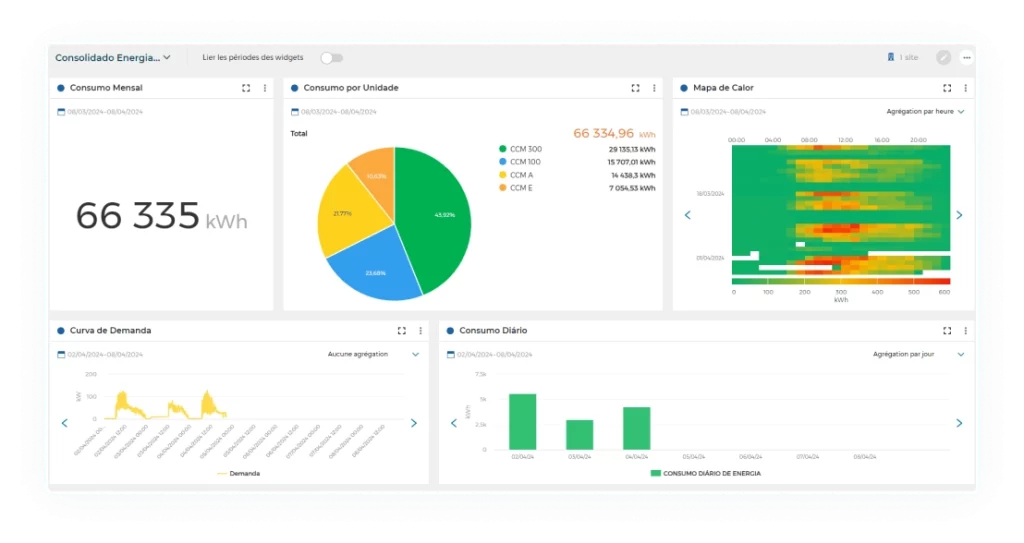Maximize the Curva de Demanda widget
This screenshot has width=1024, height=543.
401,330
